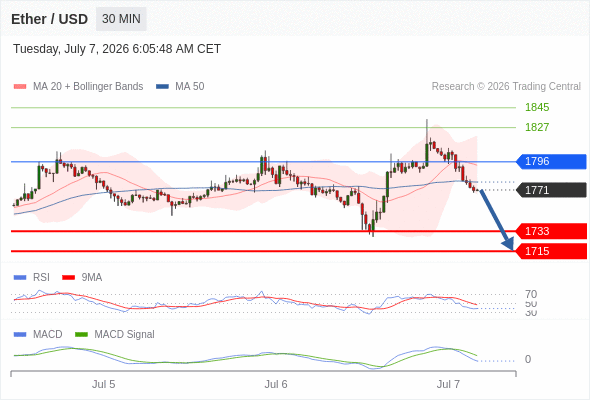Viewport: 590px width, 400px height.
Task: Click the 1845 resistance level label
Action: coord(537,107)
